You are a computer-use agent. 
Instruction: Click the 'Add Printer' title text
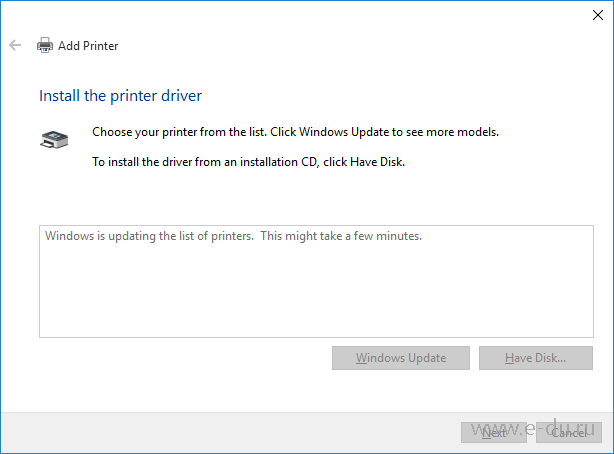click(88, 45)
